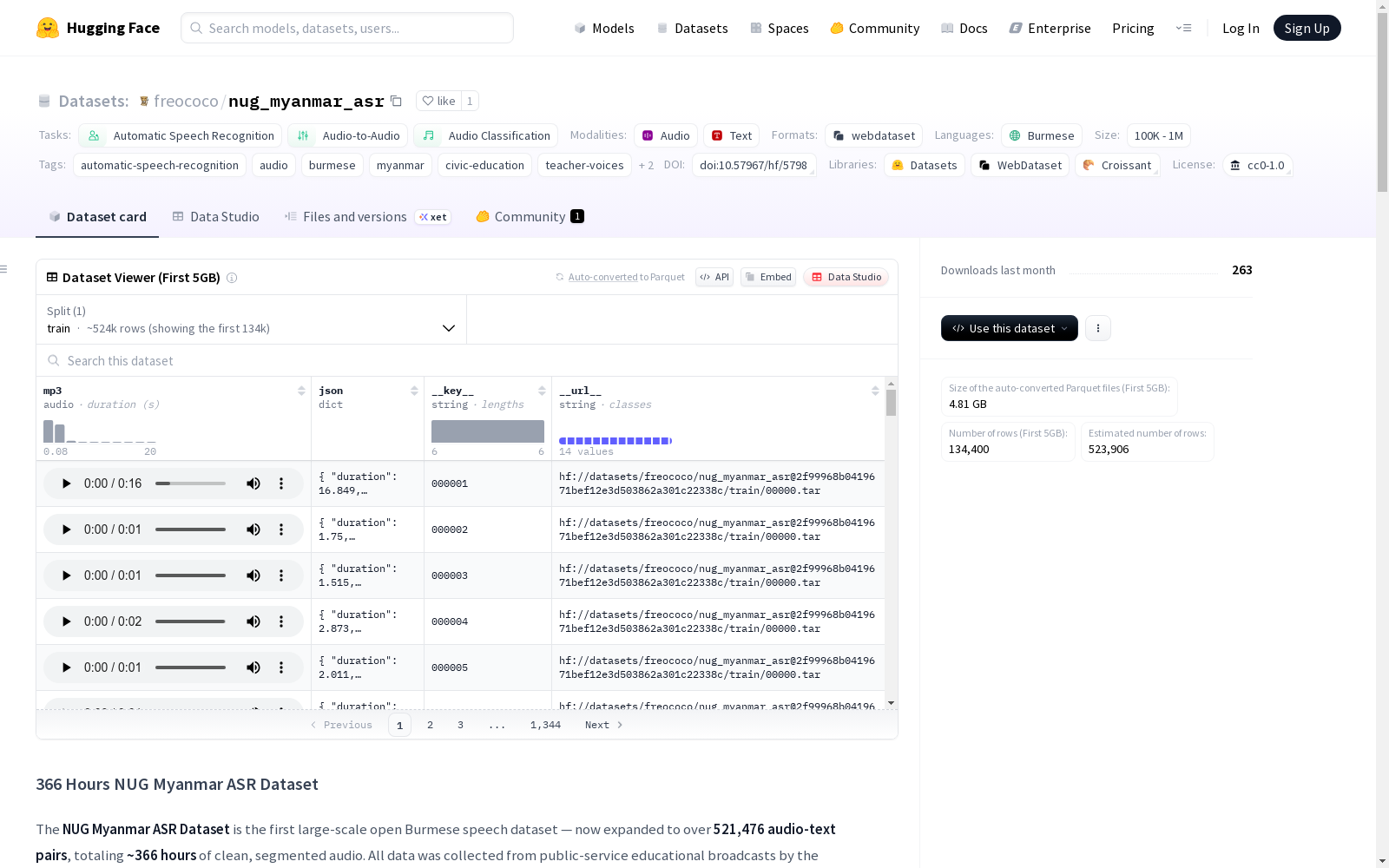Like the dataset with the heart button

pyautogui.click(x=438, y=101)
